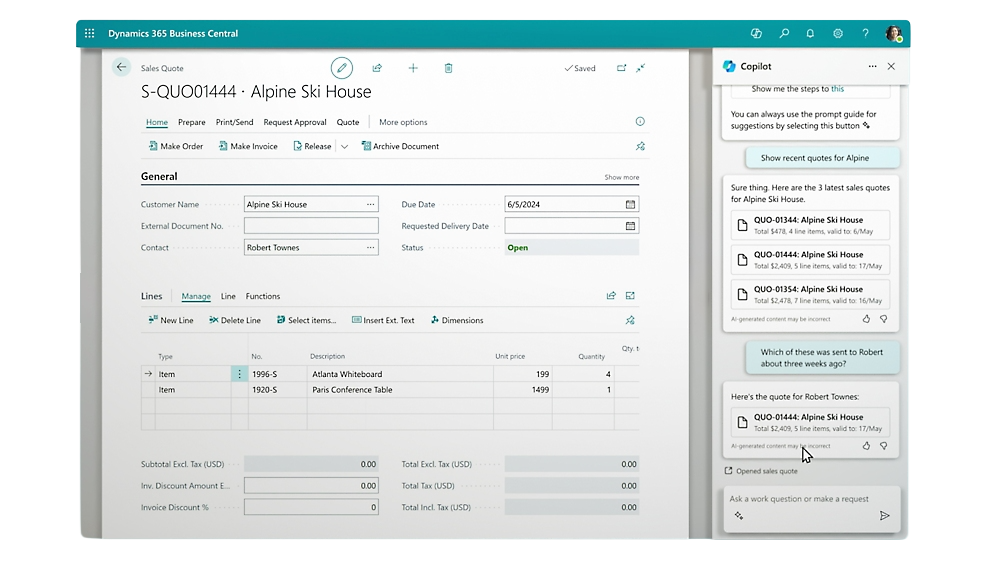Expand the Release dropdown chevron

[x=344, y=147]
